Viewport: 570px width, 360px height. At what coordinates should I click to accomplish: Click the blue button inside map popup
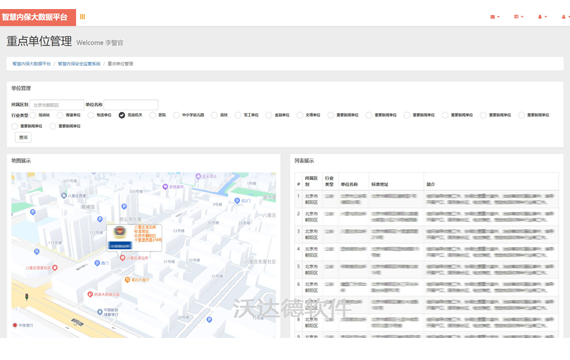pos(120,246)
